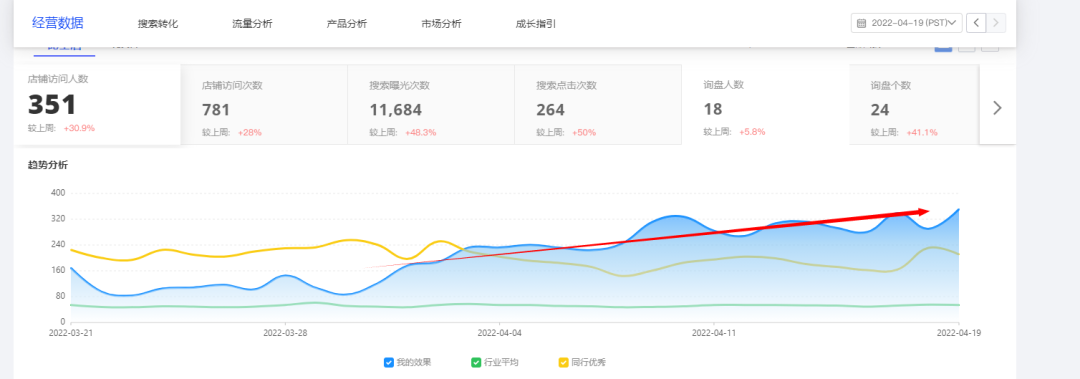Toggle 行业平均 series checkbox
This screenshot has height=379, width=1080.
[475, 362]
